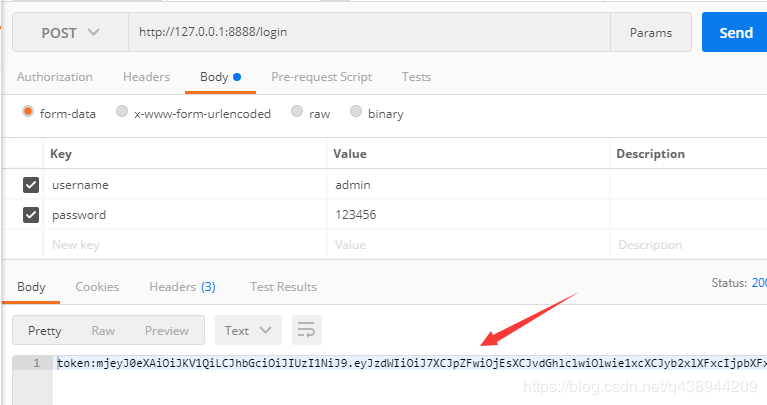Open the Test Results tab
Screen dimensions: 767x405
click(283, 287)
